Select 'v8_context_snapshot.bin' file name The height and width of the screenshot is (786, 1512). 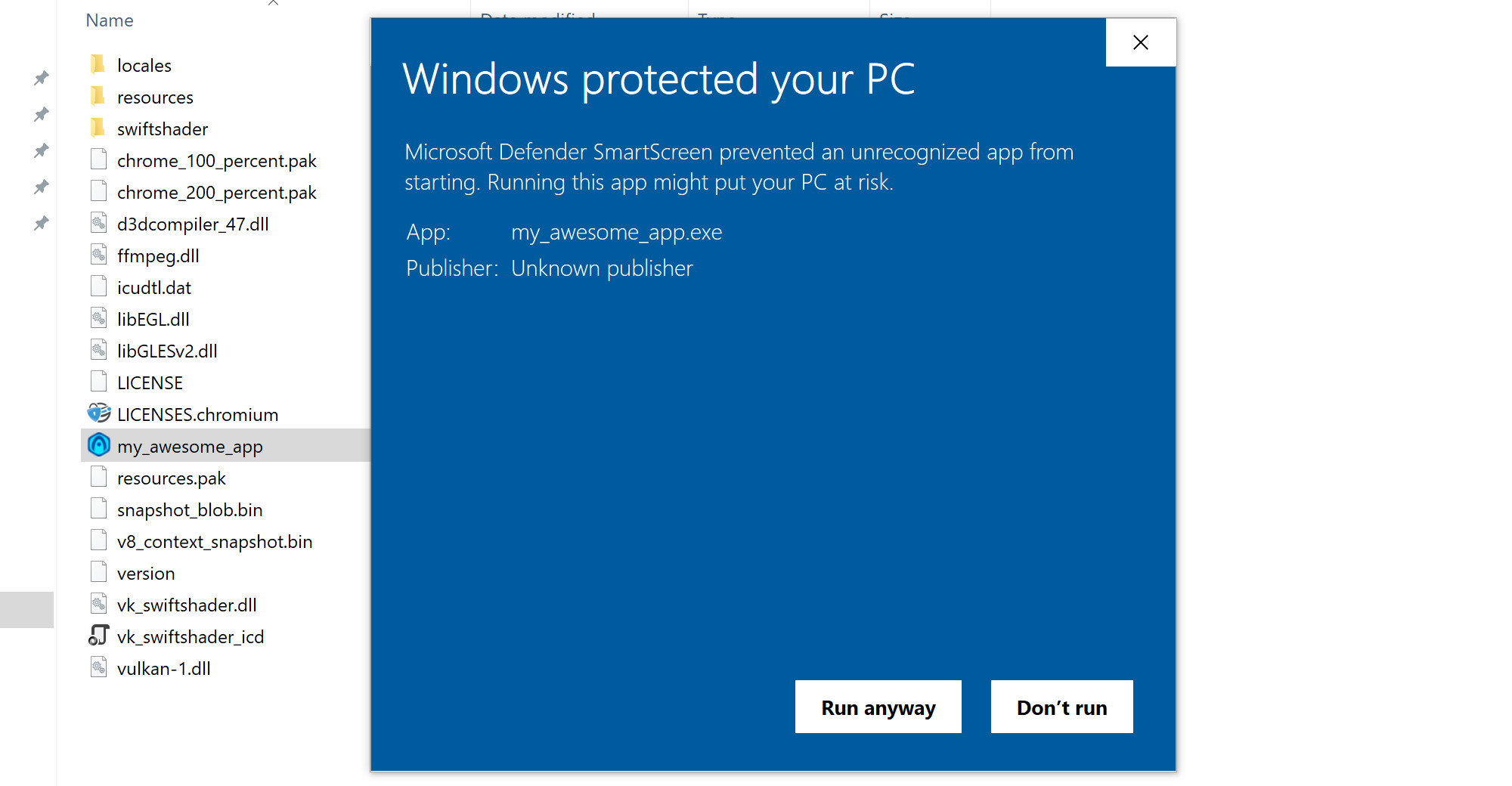pyautogui.click(x=215, y=542)
